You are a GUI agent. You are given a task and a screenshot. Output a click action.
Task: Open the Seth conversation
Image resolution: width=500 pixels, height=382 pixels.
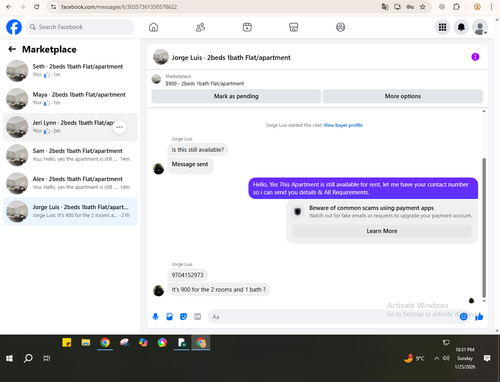tap(70, 71)
